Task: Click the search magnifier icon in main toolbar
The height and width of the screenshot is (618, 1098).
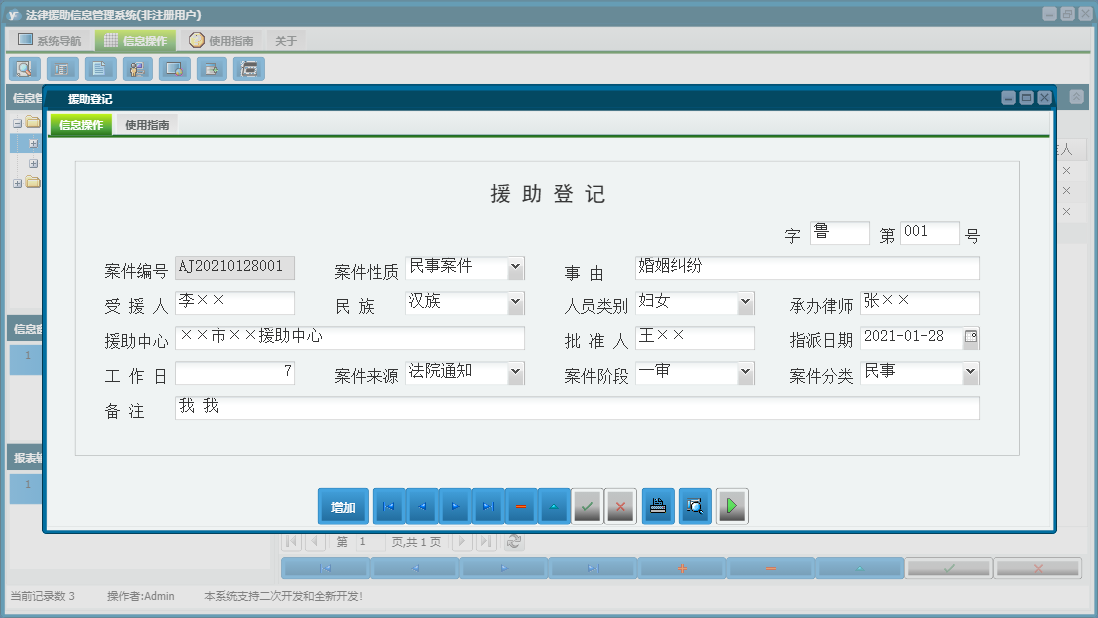Action: (25, 69)
